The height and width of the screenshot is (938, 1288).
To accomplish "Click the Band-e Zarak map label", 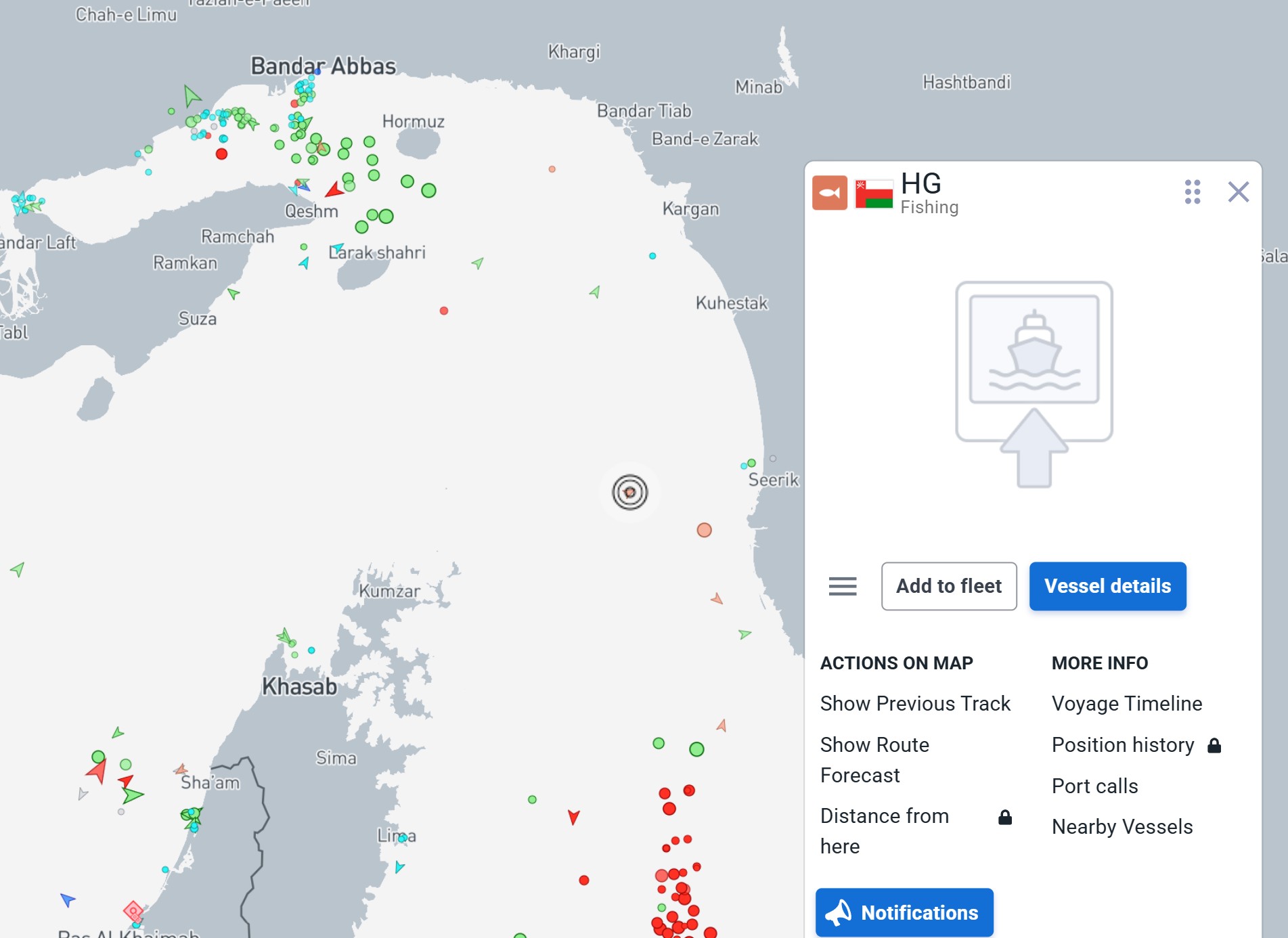I will pyautogui.click(x=705, y=139).
